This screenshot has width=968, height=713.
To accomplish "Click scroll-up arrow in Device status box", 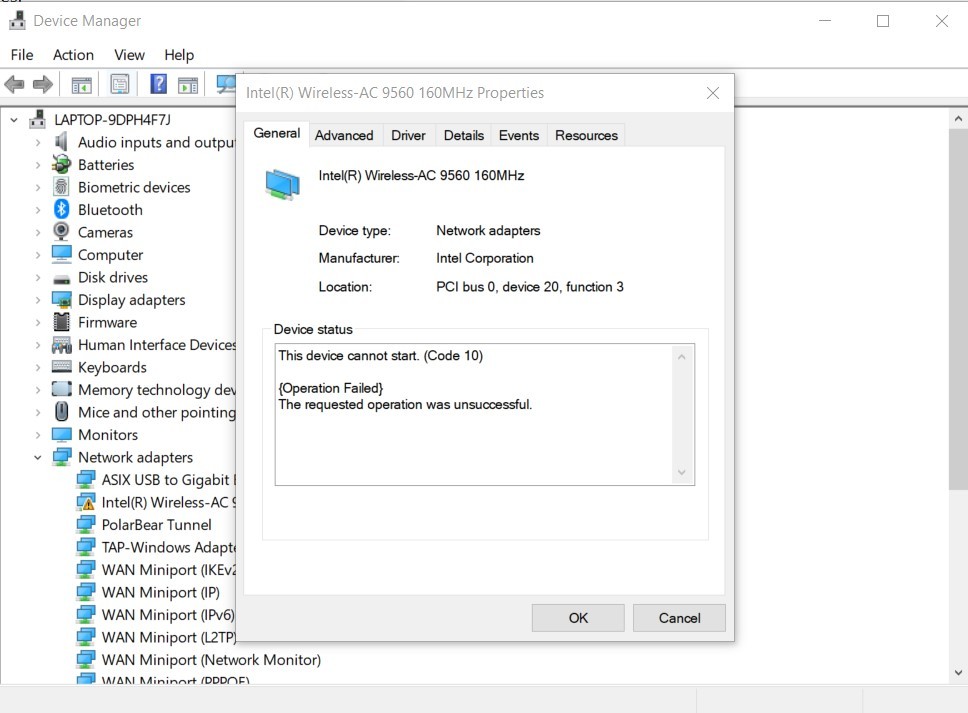I will (x=682, y=357).
